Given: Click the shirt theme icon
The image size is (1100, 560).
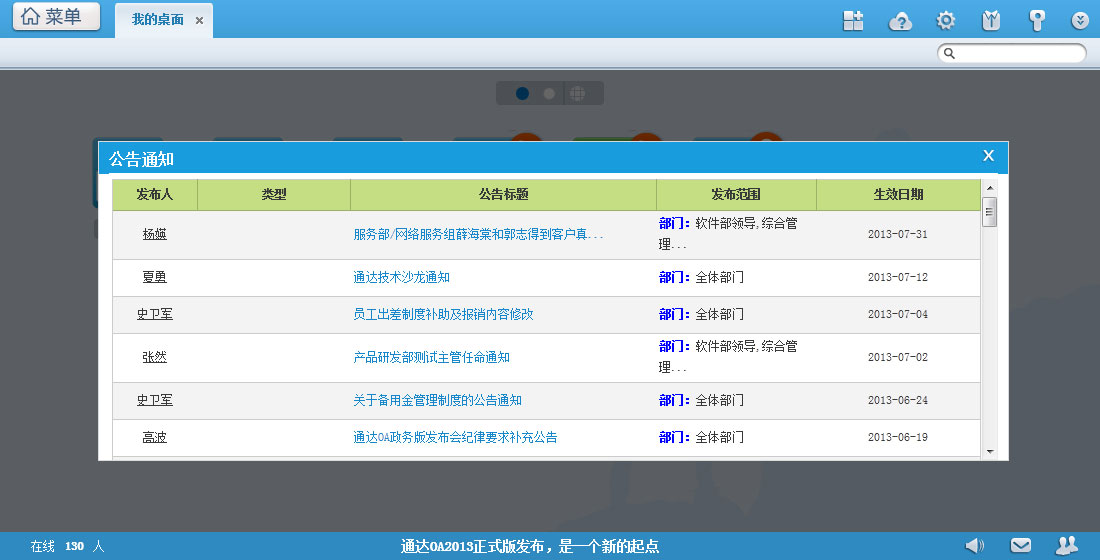Looking at the screenshot, I should pyautogui.click(x=991, y=21).
